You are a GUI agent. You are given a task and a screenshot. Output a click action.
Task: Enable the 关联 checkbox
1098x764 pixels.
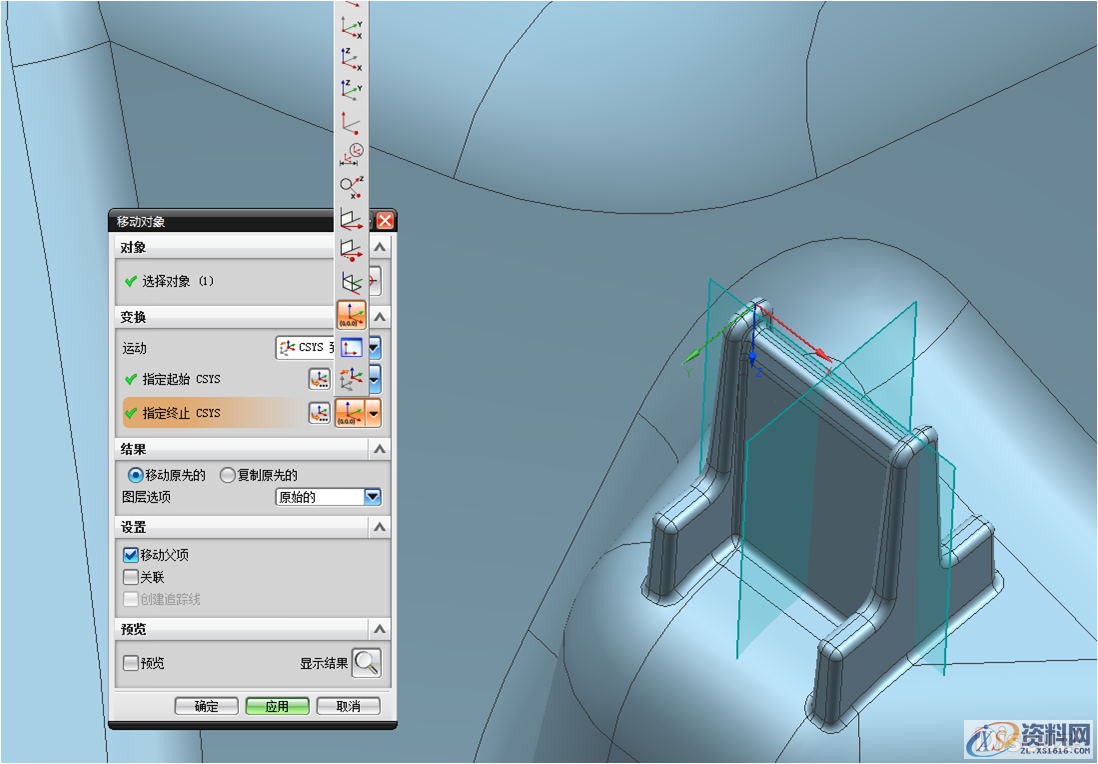(x=130, y=577)
